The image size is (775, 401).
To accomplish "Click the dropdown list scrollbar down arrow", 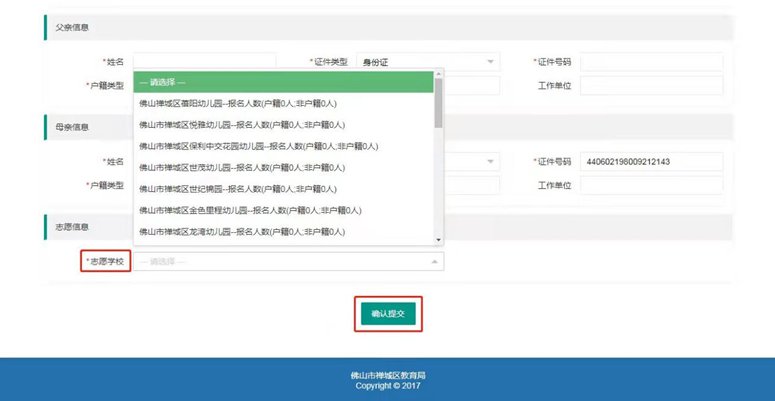I will [x=438, y=239].
